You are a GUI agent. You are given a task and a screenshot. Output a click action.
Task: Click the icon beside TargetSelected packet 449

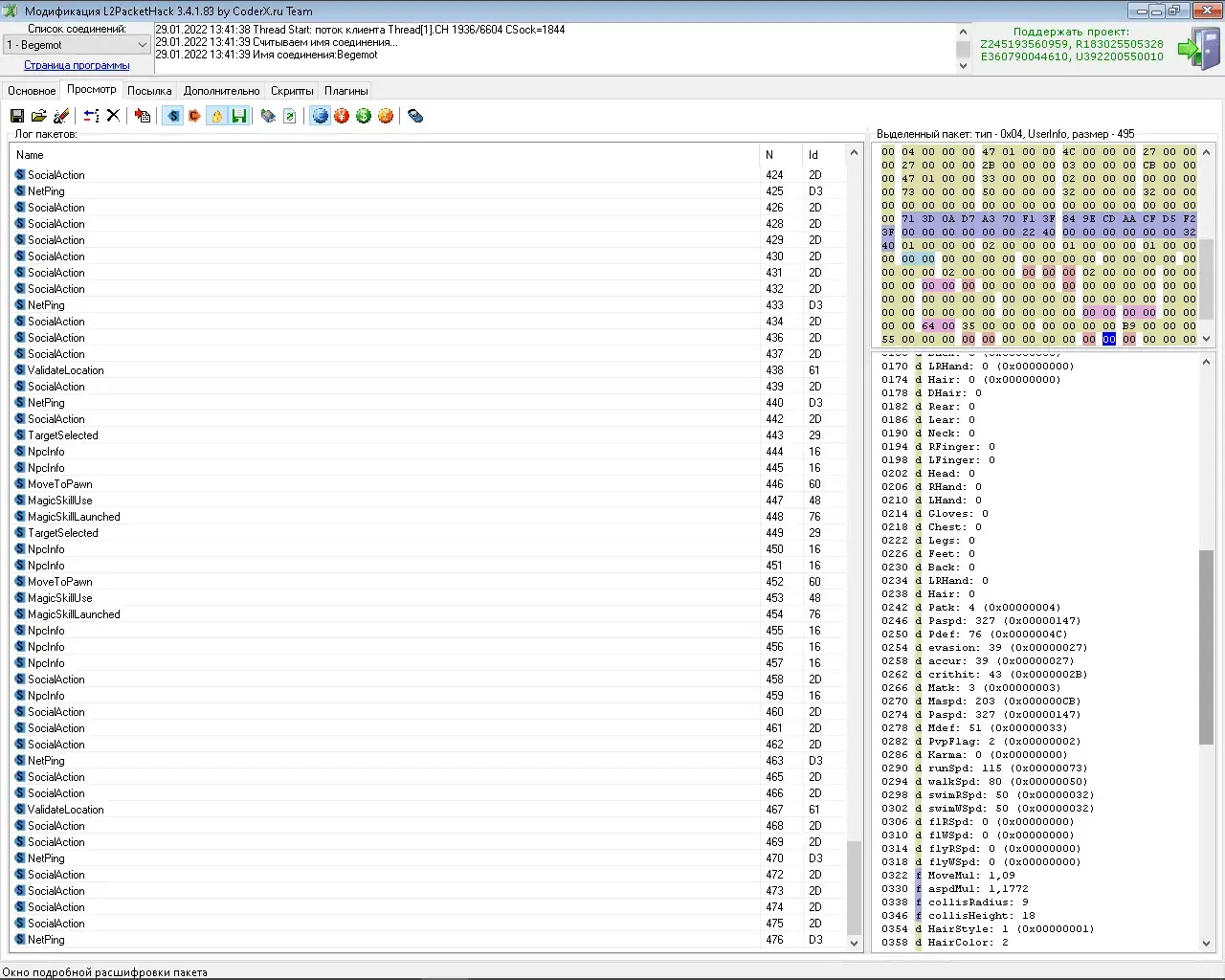[20, 533]
